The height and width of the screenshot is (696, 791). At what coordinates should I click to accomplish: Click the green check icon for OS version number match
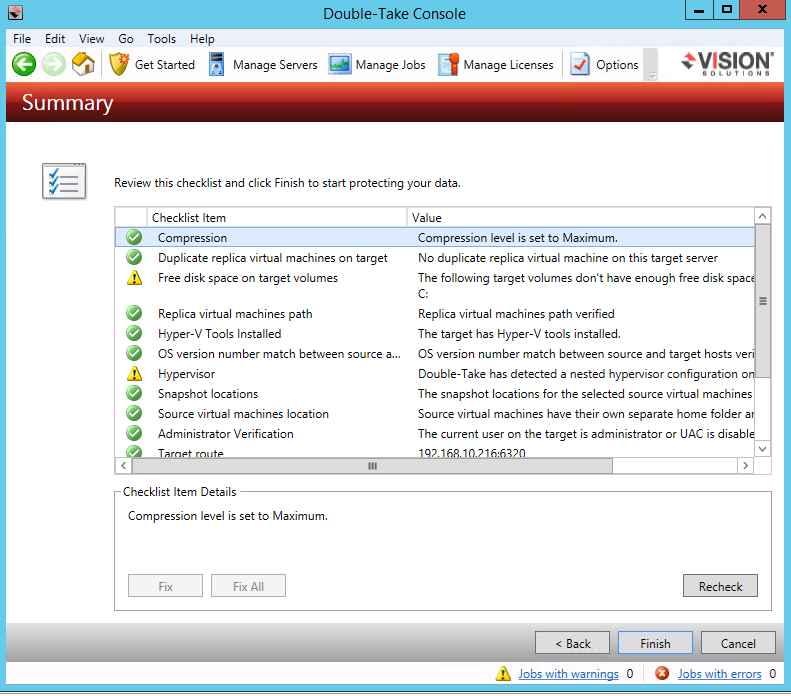[134, 353]
